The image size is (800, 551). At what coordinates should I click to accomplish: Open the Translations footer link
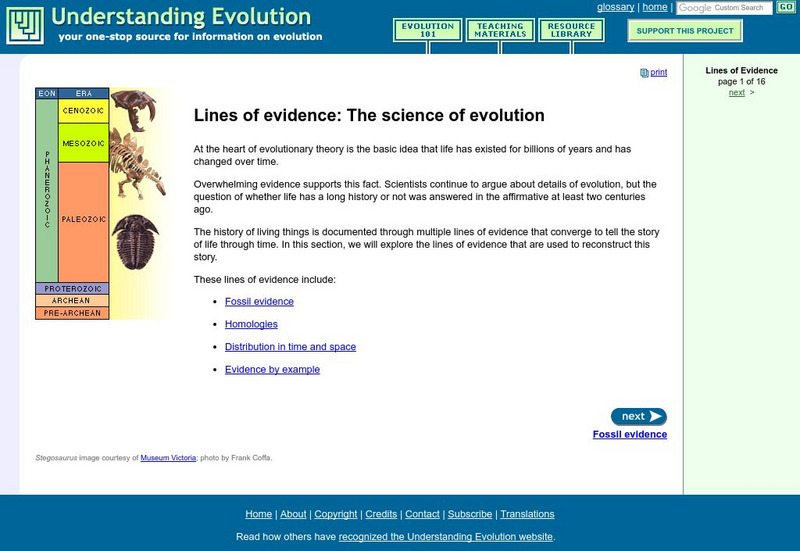[527, 514]
